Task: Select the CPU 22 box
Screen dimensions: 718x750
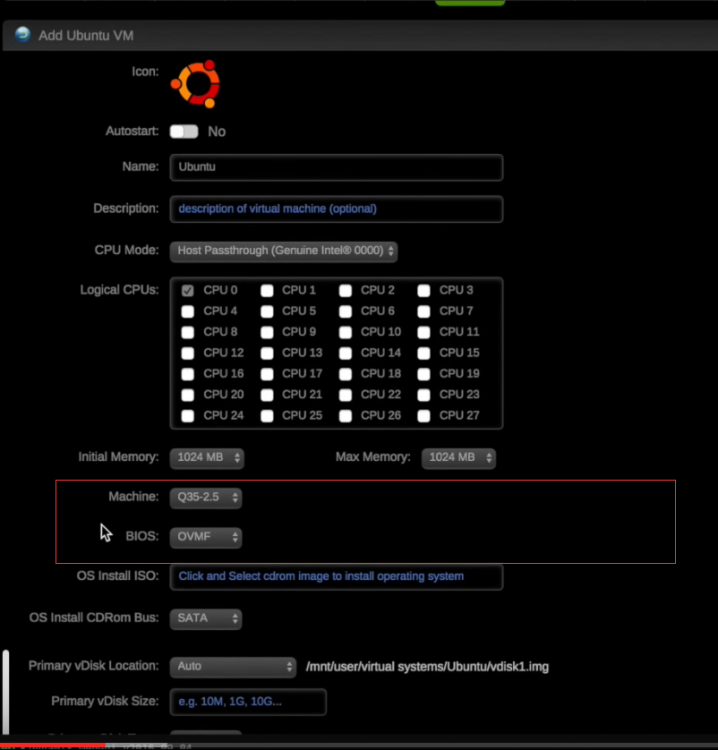Action: 345,395
